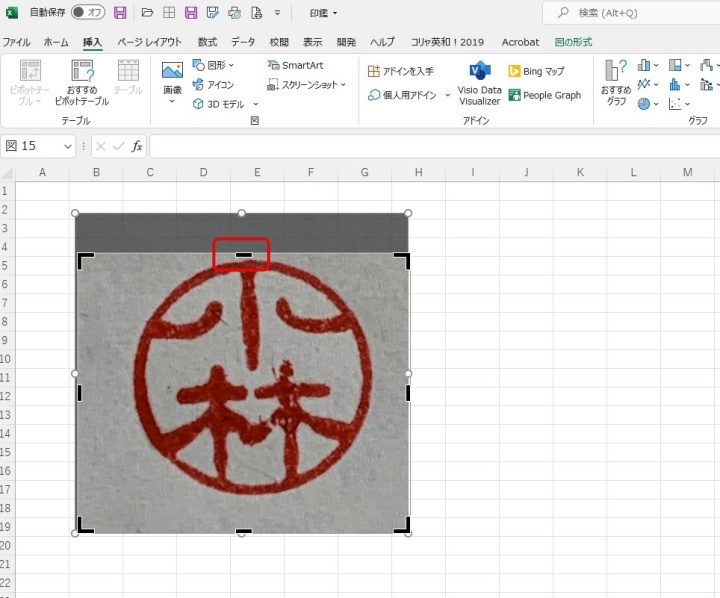720x598 pixels.
Task: Open the waterfall chart icon
Action: pyautogui.click(x=709, y=65)
